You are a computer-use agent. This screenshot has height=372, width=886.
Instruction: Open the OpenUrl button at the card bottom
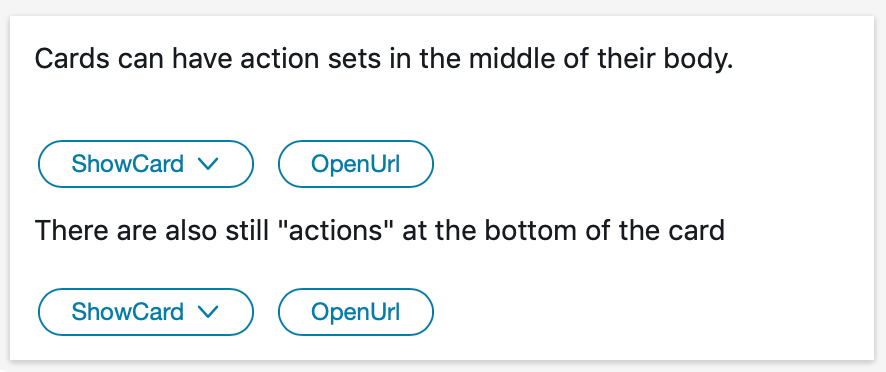pos(356,312)
